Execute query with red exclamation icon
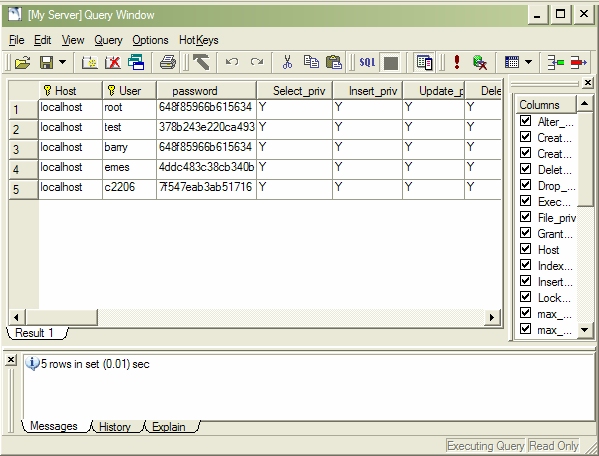This screenshot has width=599, height=456. [457, 62]
